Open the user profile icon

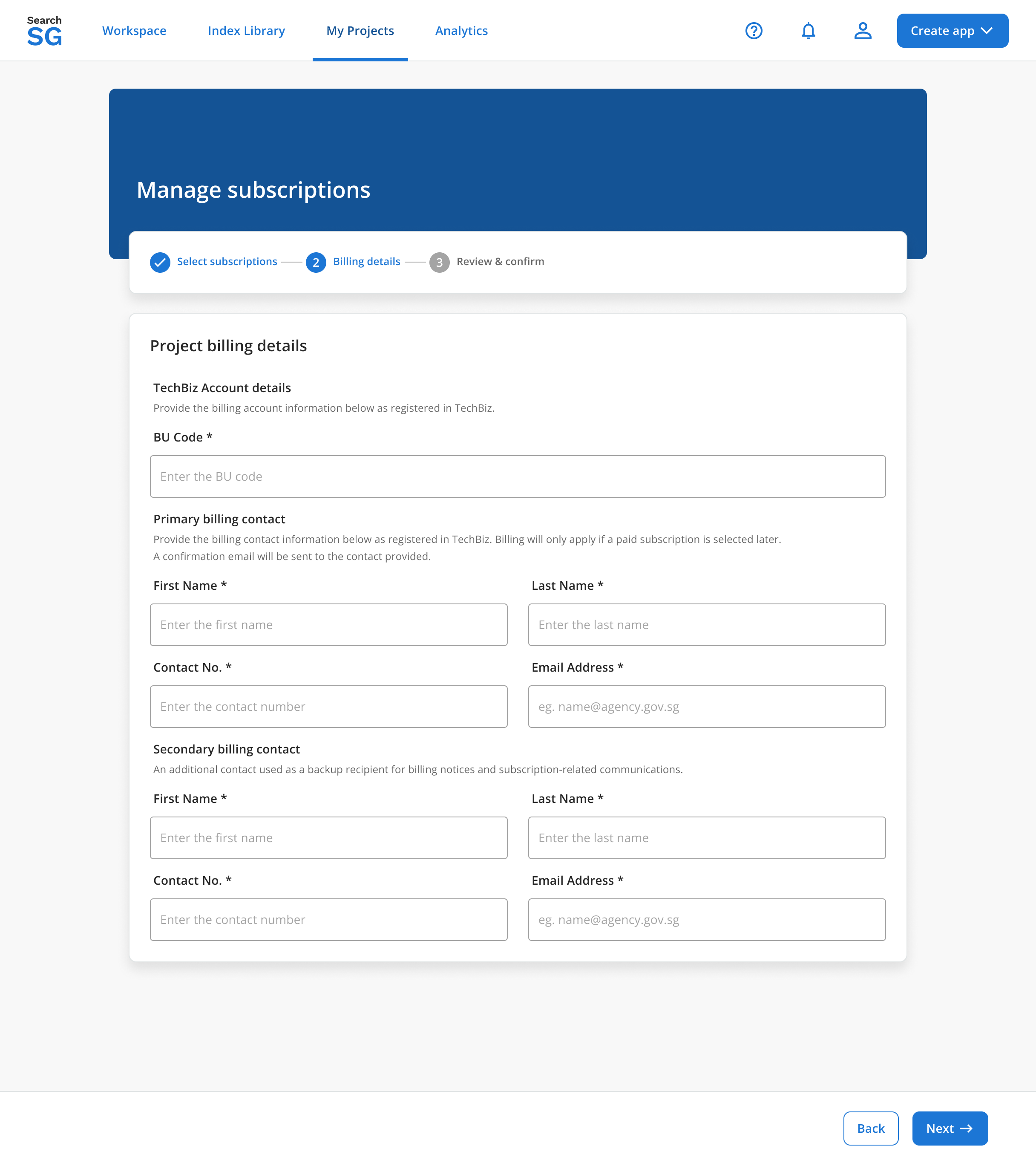tap(863, 31)
